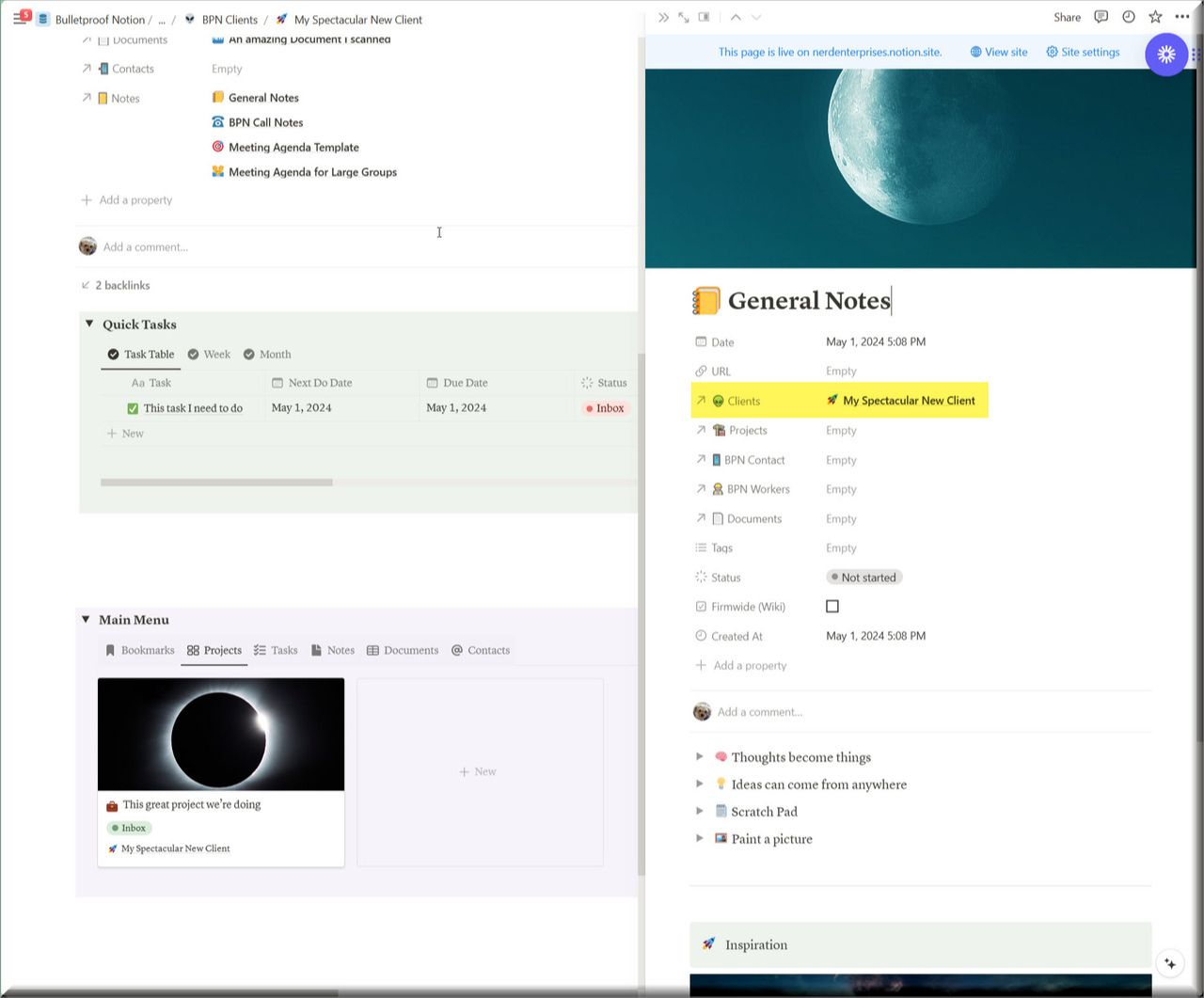The height and width of the screenshot is (998, 1204).
Task: Click the Quick Tasks table horizontal scrollbar
Action: click(x=216, y=483)
